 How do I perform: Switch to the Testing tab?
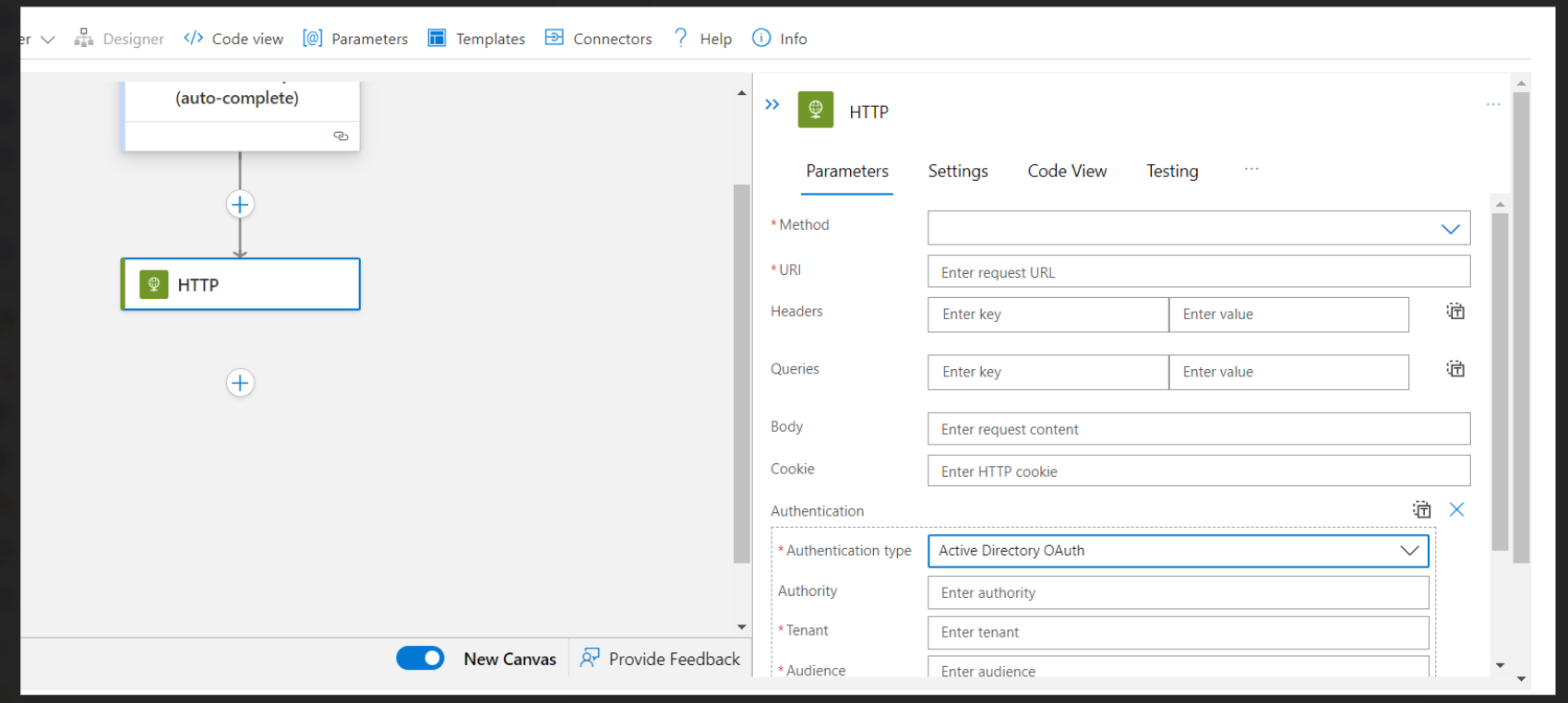click(x=1172, y=172)
